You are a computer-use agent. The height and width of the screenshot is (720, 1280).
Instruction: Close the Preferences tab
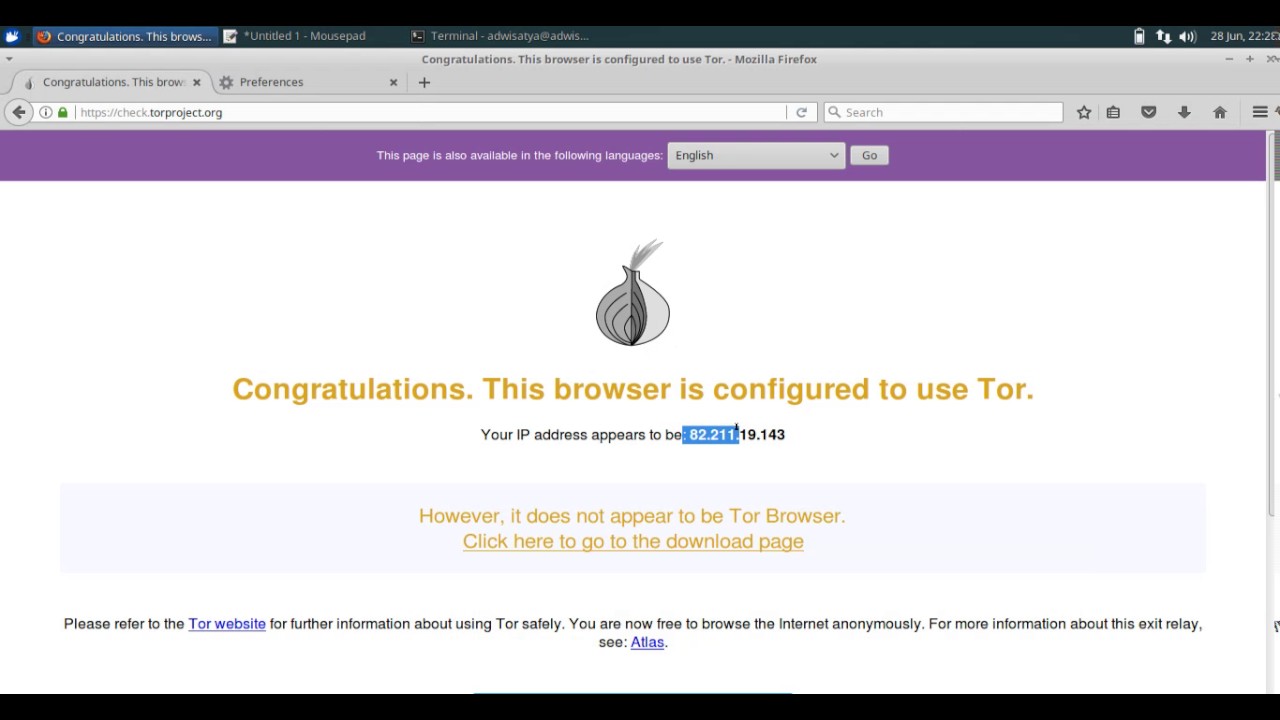coord(393,82)
